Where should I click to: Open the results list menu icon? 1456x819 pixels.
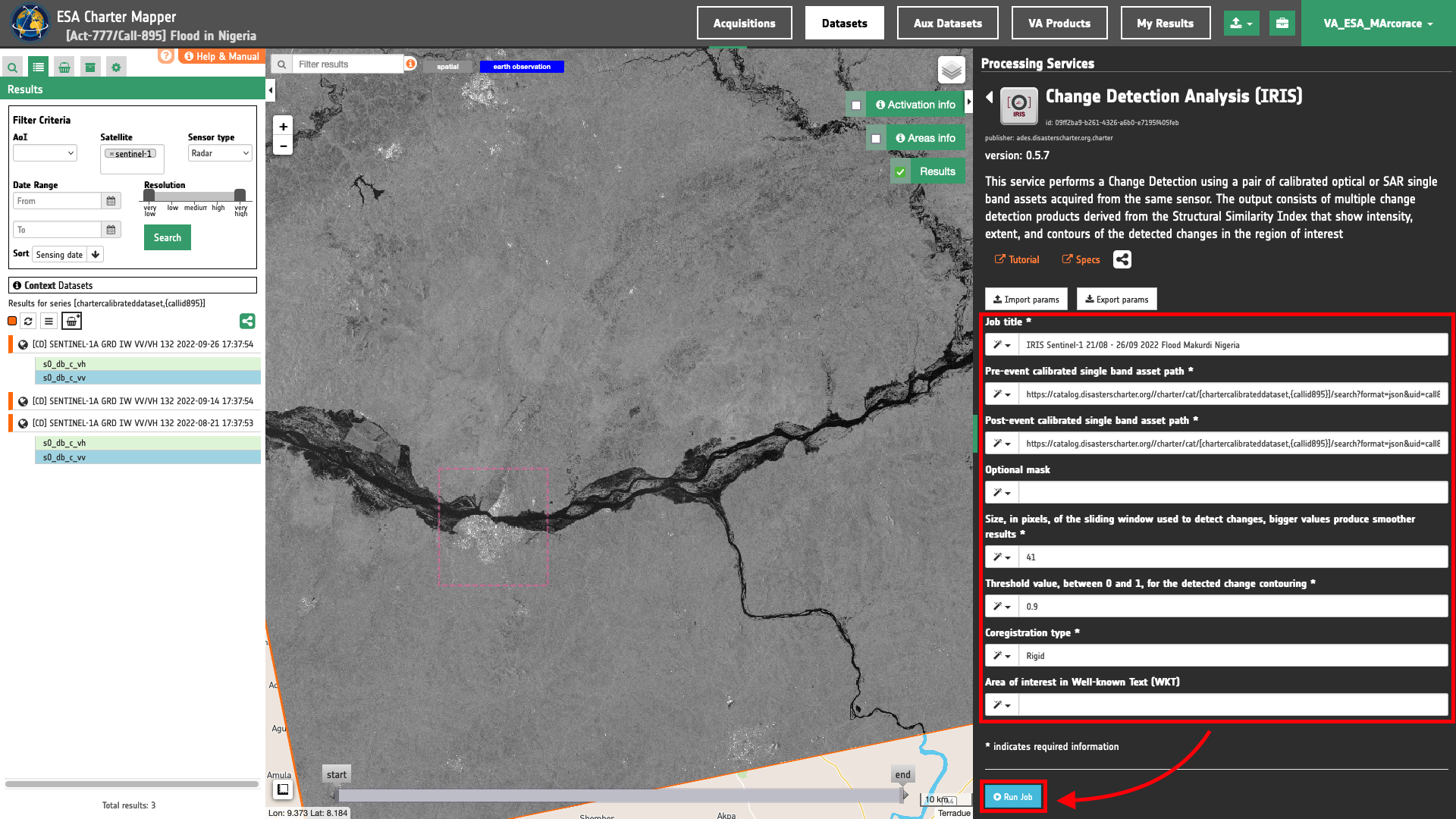pos(49,322)
